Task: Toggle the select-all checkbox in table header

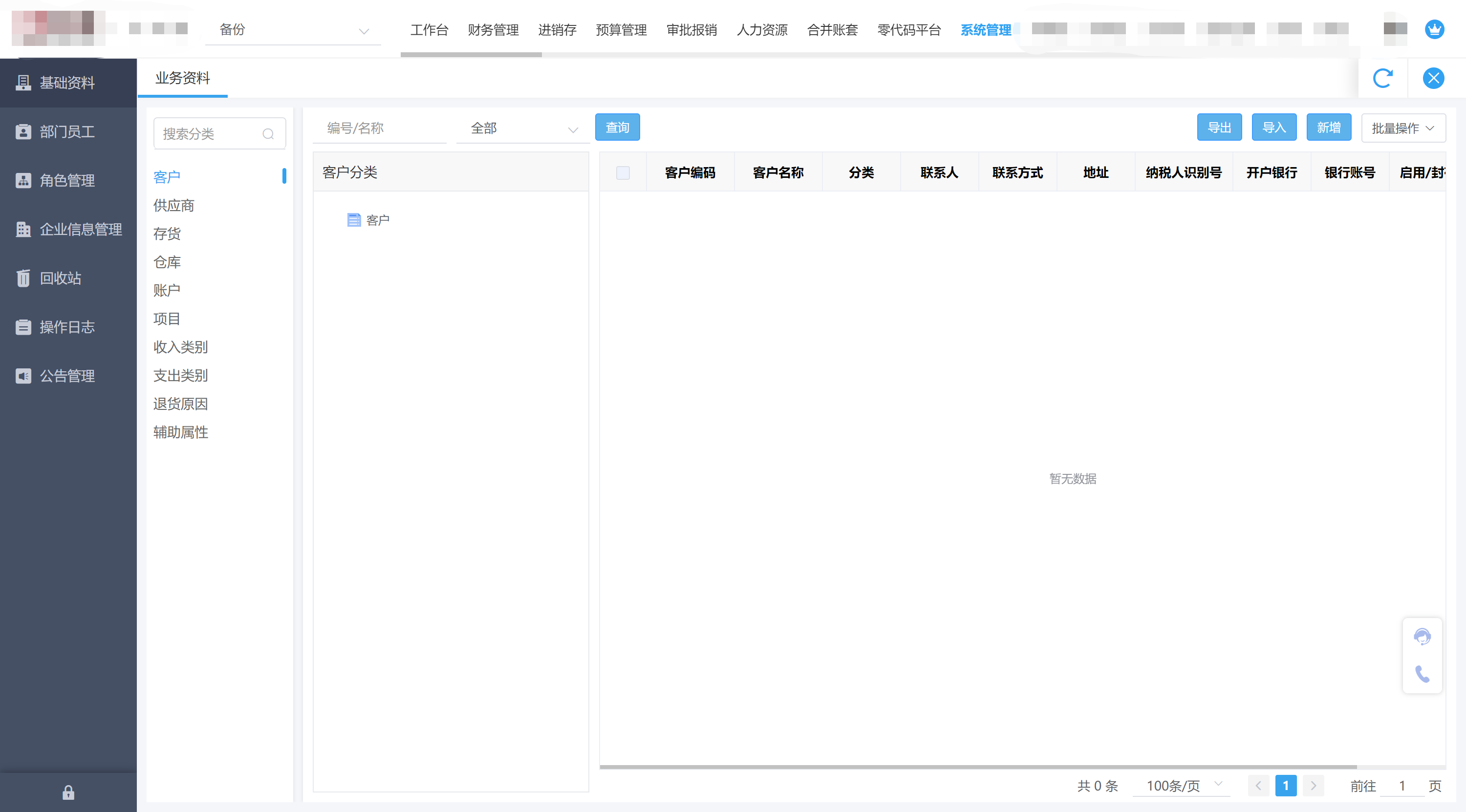Action: (623, 173)
